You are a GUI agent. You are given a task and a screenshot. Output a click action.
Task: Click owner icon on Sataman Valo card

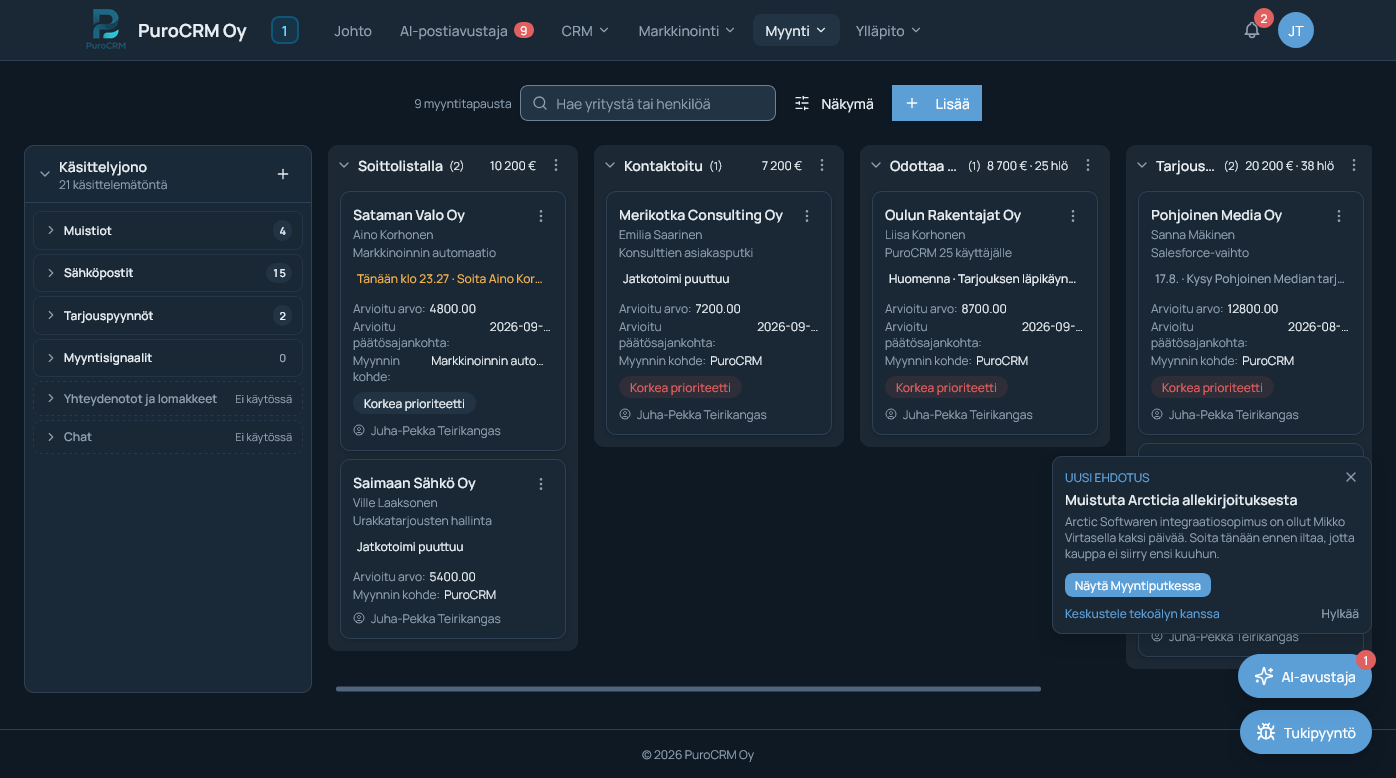pyautogui.click(x=359, y=430)
